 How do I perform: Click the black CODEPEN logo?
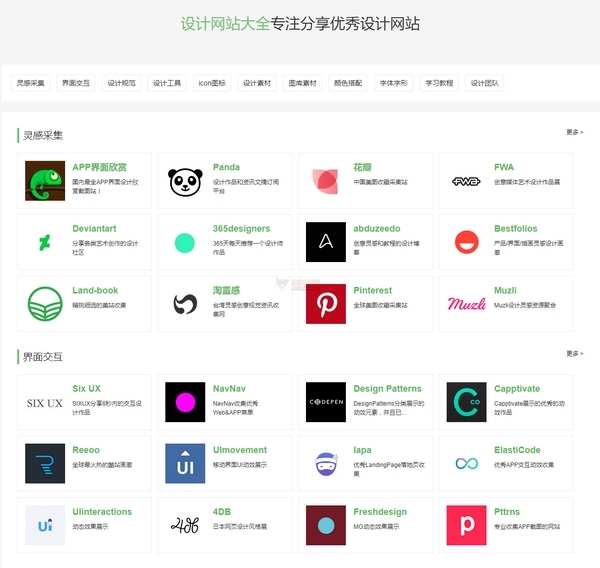click(x=326, y=402)
